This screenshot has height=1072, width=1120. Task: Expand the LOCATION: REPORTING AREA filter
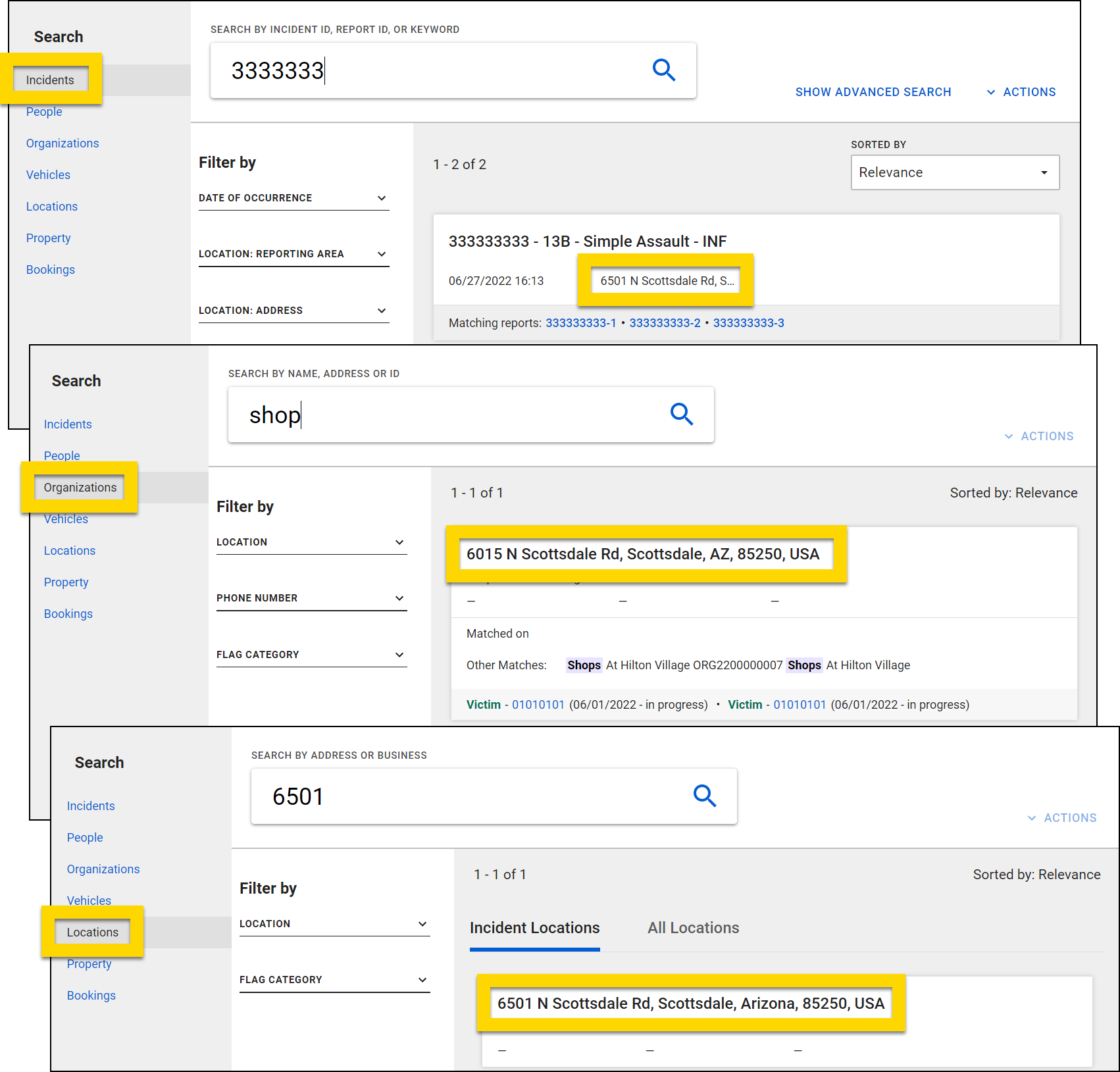(x=382, y=253)
